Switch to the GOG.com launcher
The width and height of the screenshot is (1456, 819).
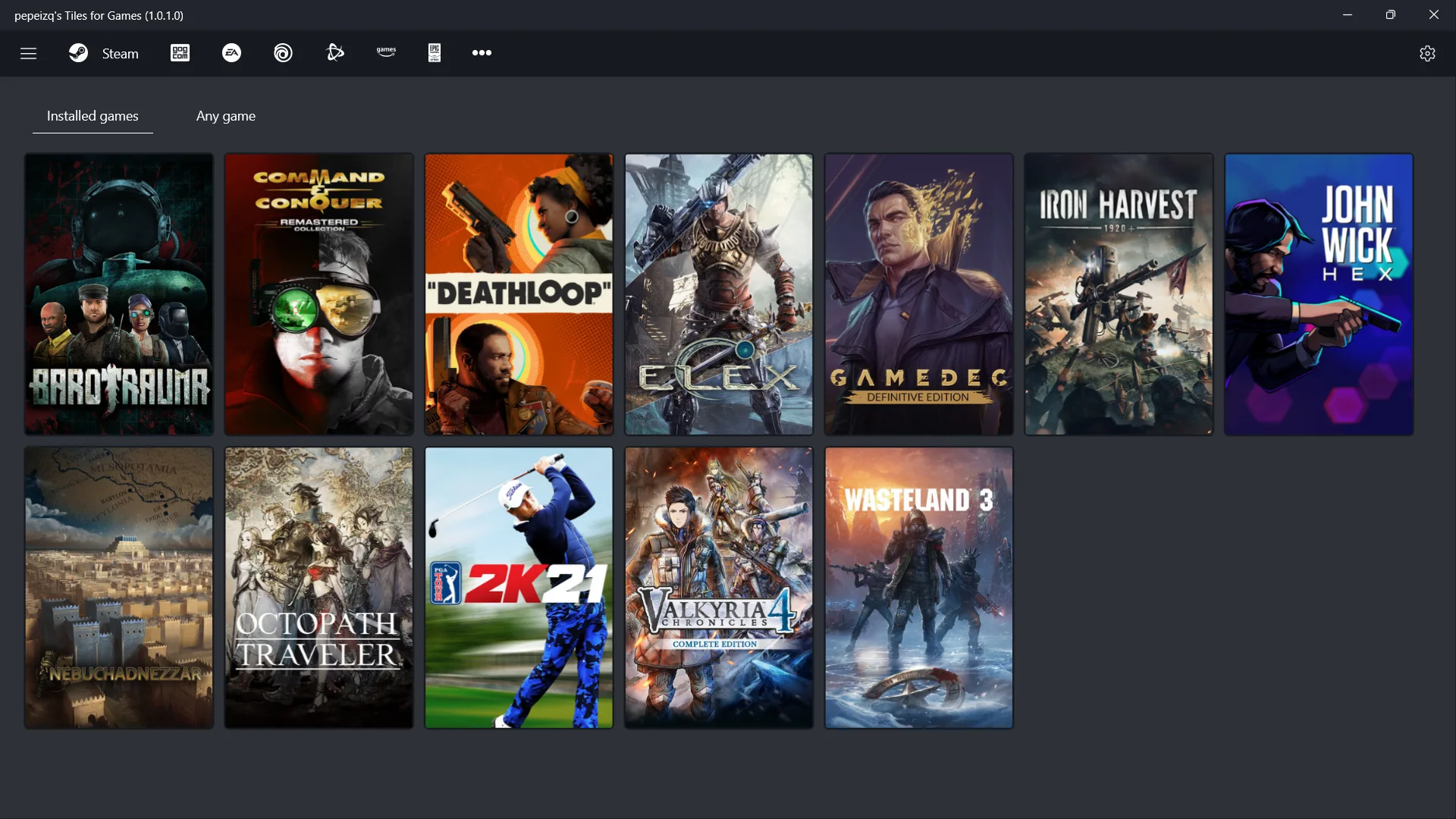pyautogui.click(x=180, y=53)
